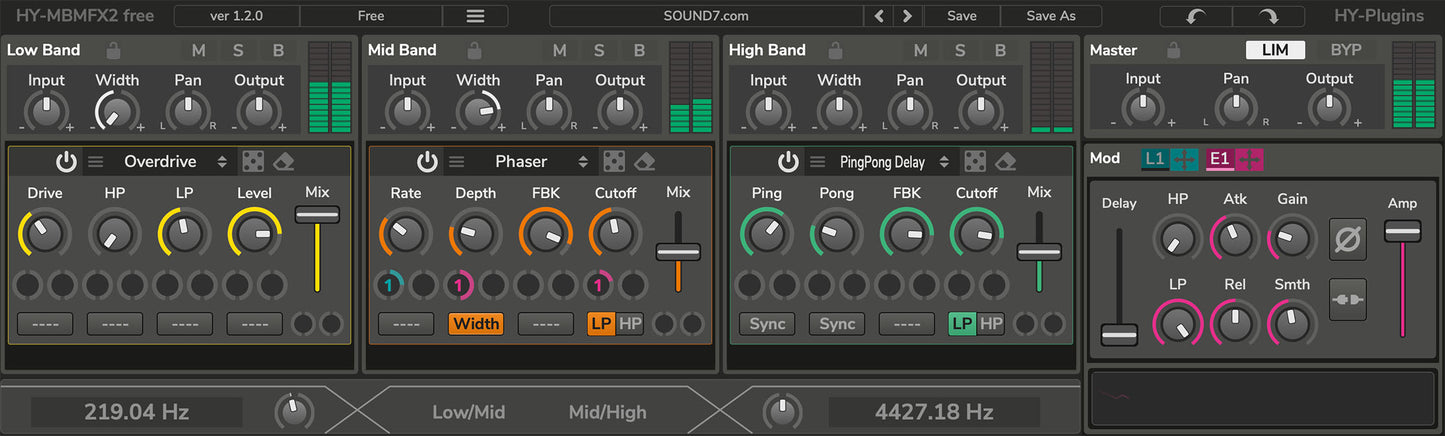Viewport: 1445px width, 436px height.
Task: Solo the Low Band with S
Action: coord(237,50)
